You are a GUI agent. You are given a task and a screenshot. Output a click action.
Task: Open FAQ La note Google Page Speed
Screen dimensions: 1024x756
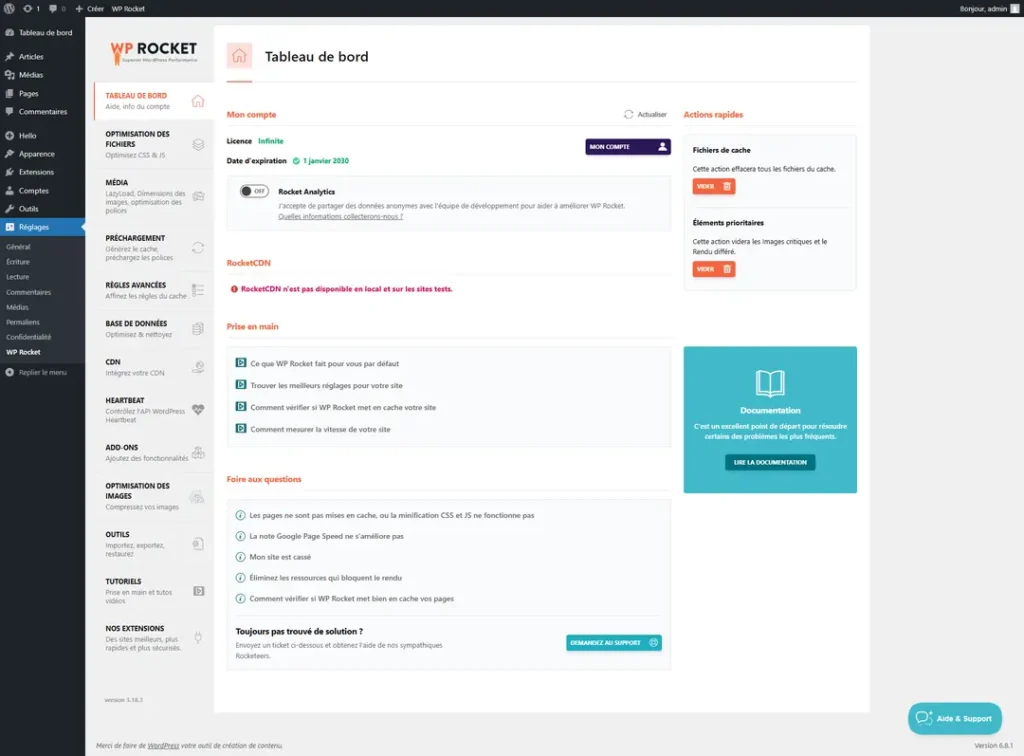[x=319, y=536]
